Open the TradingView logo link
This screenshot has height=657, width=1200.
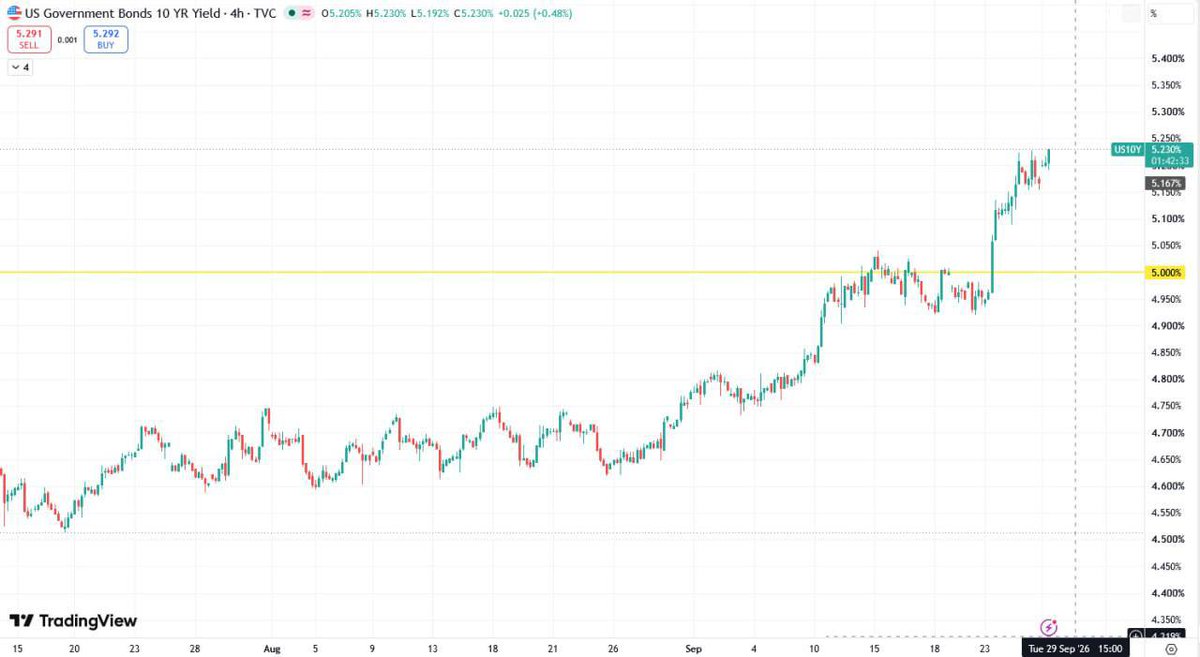[x=73, y=621]
